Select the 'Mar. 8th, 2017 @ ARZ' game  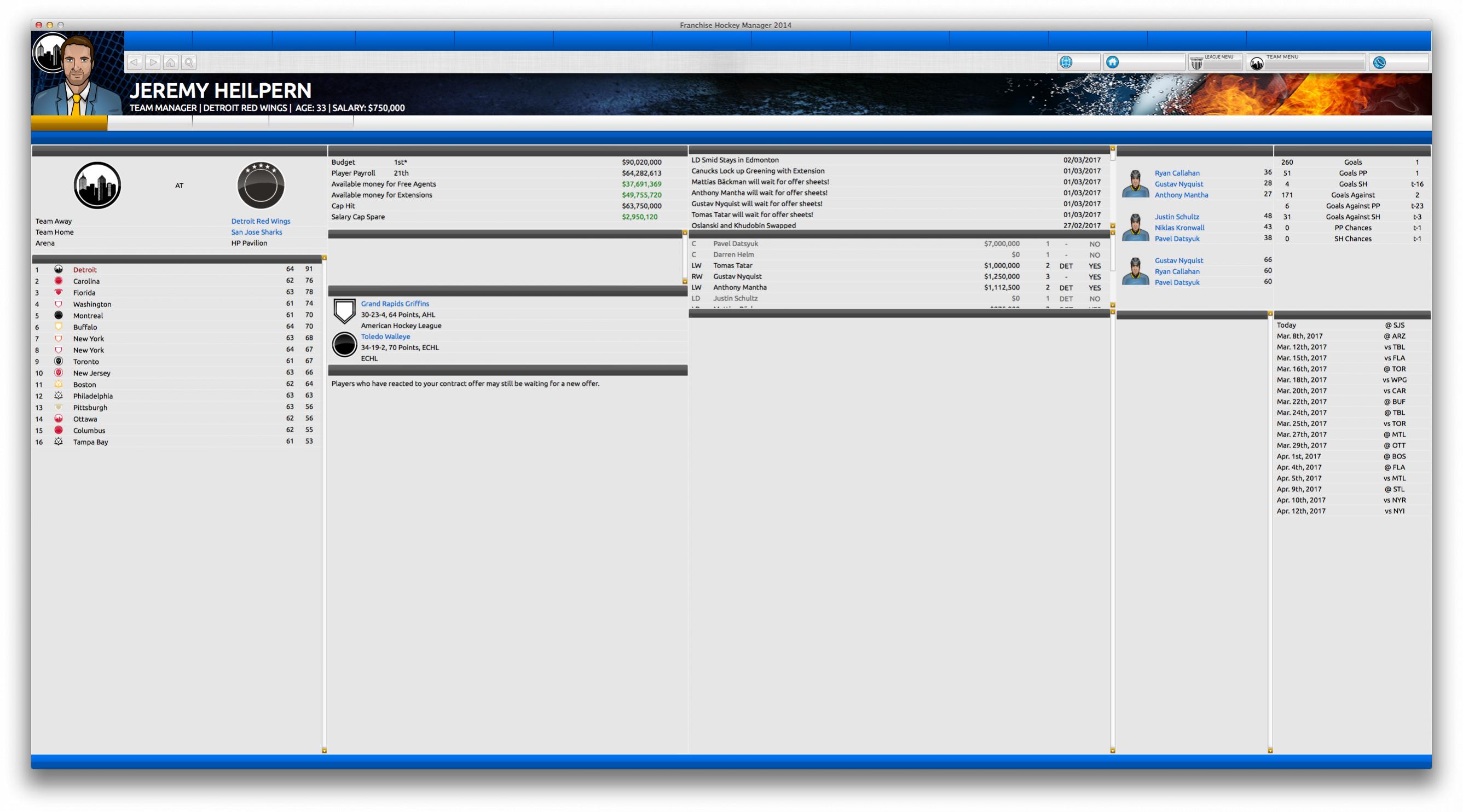pos(1352,336)
